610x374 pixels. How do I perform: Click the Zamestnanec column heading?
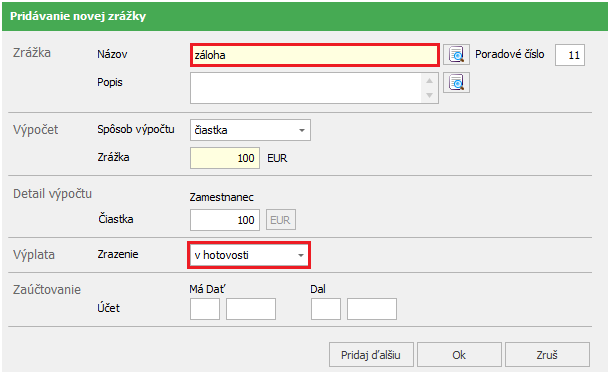(221, 197)
